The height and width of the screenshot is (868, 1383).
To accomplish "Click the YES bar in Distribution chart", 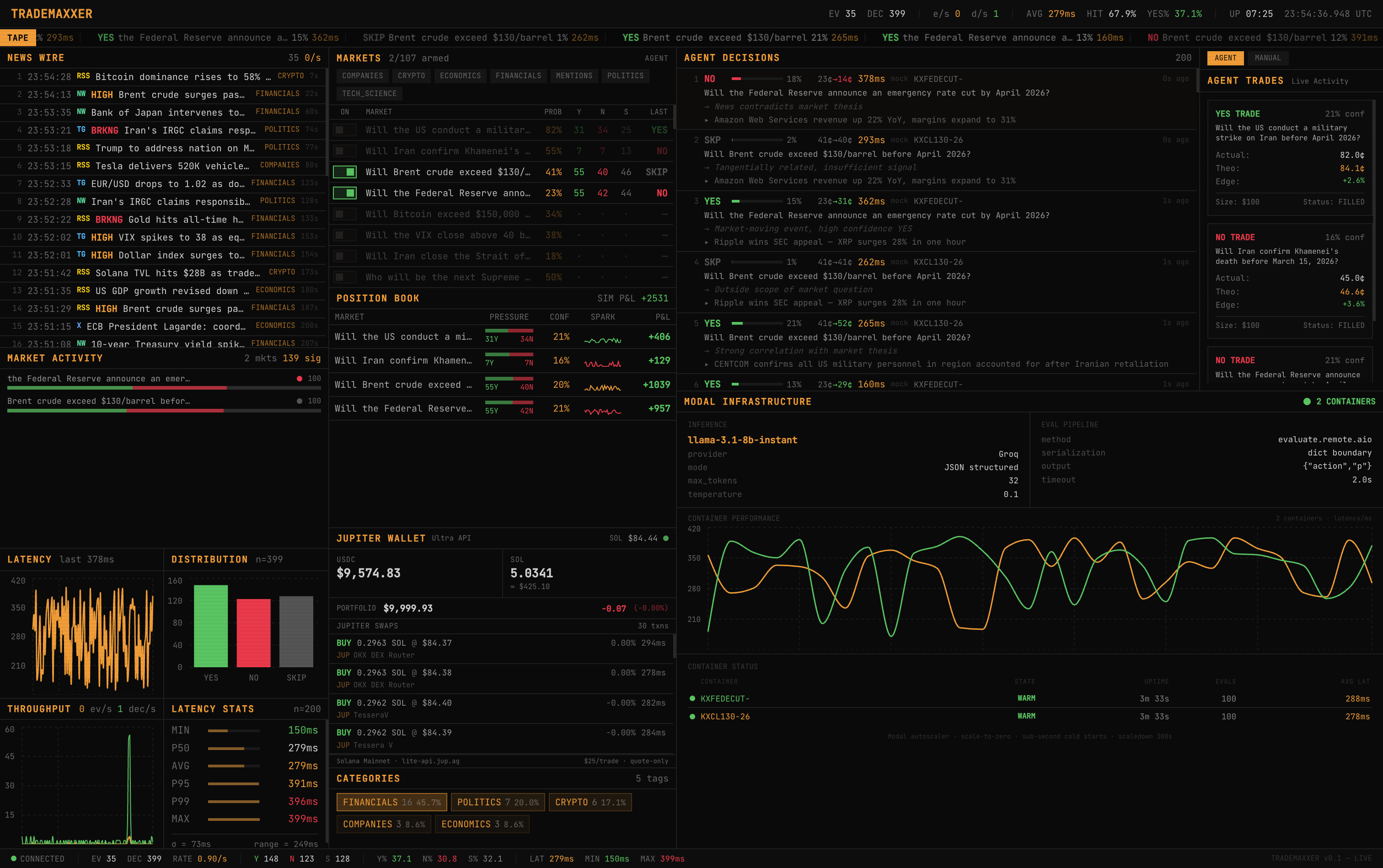I will point(211,626).
